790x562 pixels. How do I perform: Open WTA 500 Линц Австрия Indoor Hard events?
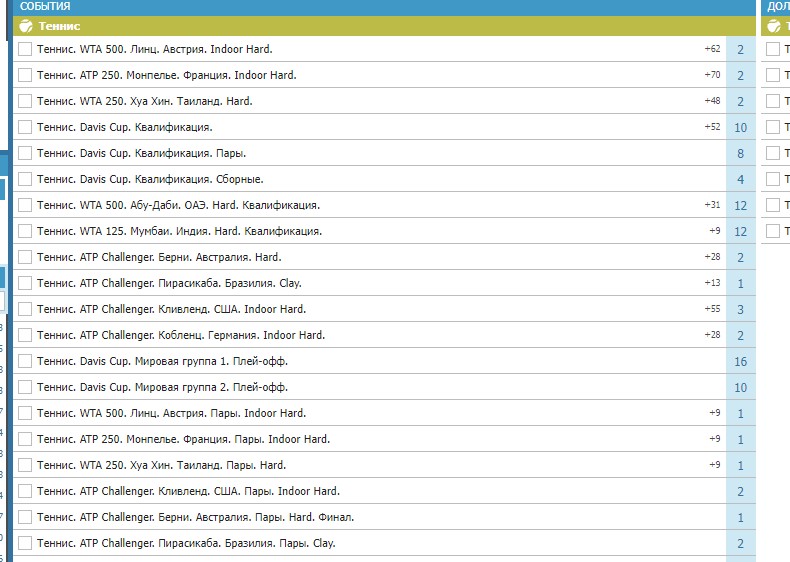[155, 49]
